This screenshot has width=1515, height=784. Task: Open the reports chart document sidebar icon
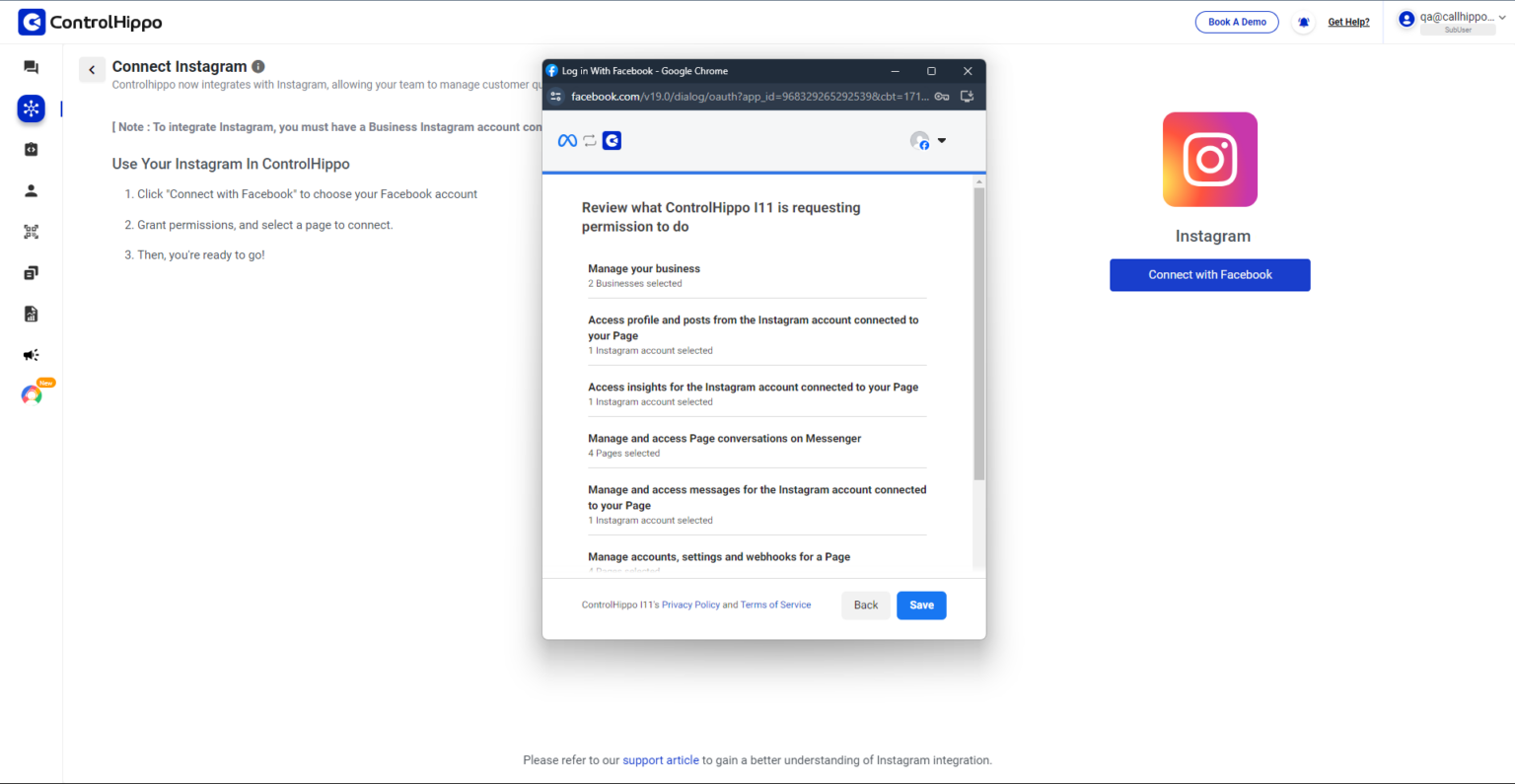pos(32,314)
